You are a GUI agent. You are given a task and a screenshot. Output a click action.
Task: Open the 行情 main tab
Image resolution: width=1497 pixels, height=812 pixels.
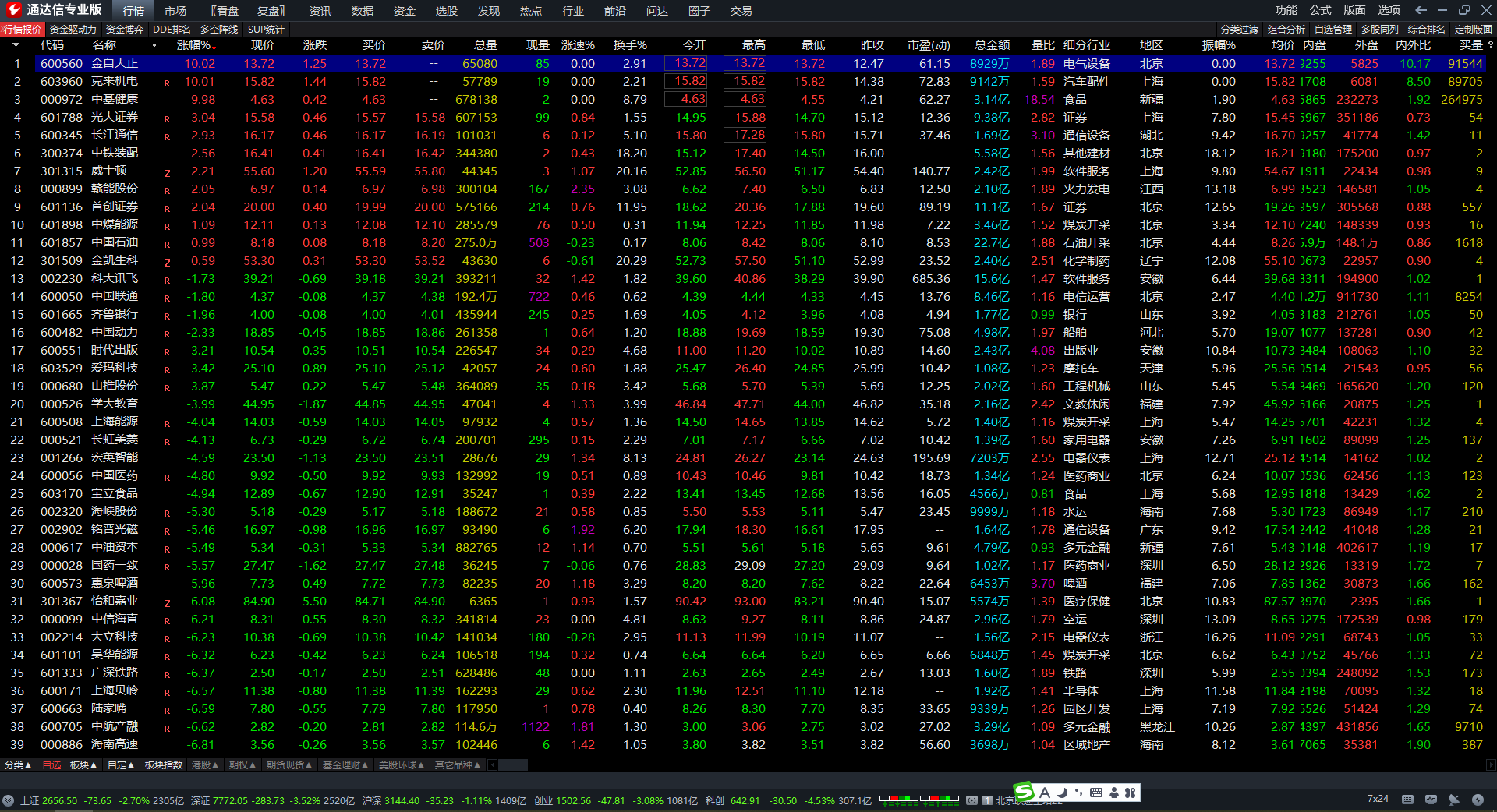click(133, 11)
